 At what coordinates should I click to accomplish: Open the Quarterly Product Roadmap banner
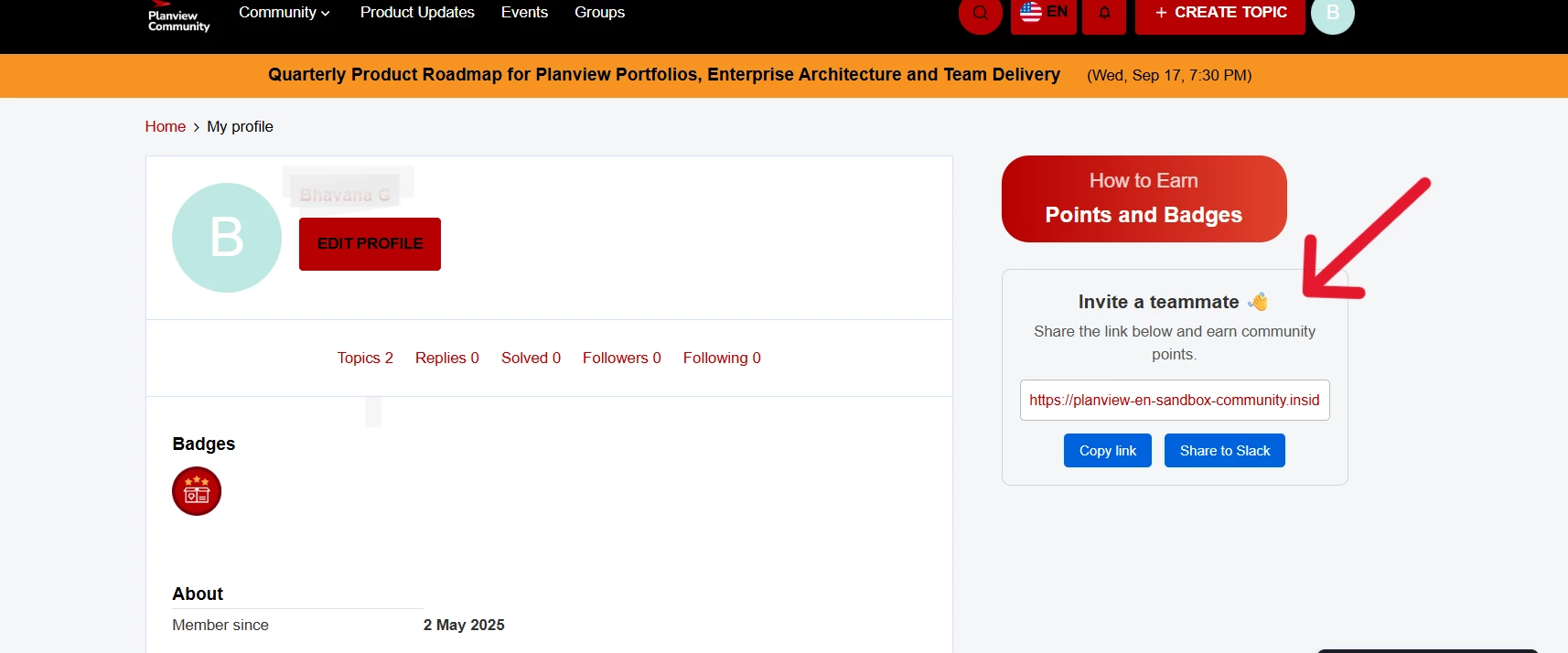pyautogui.click(x=664, y=75)
